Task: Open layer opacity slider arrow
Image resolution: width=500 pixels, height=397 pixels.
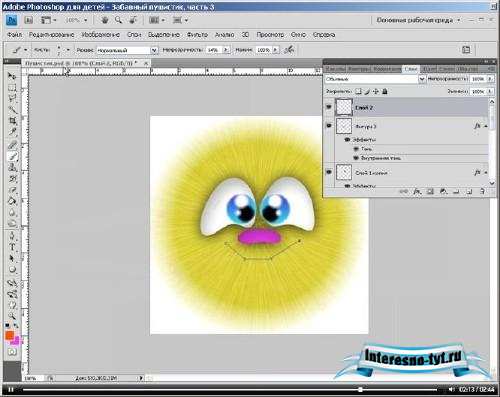Action: tap(490, 79)
